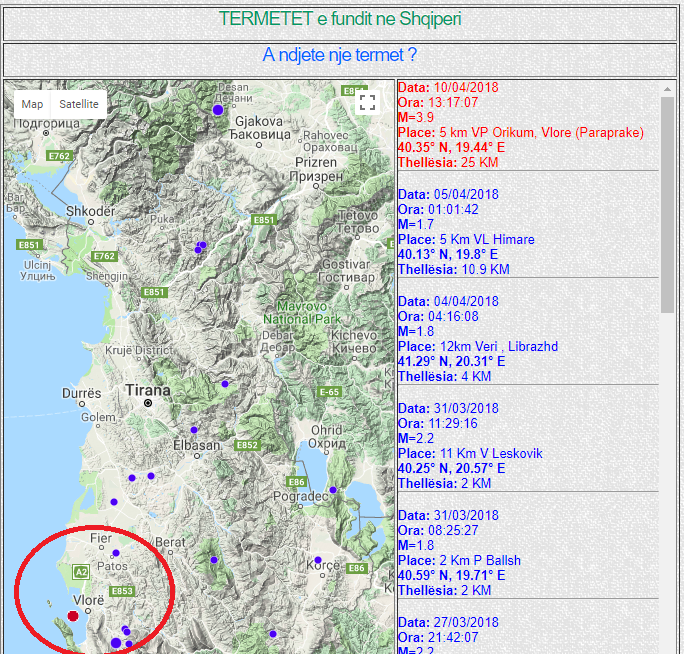Click the E-65 road sign on map
The image size is (684, 654).
pos(329,392)
